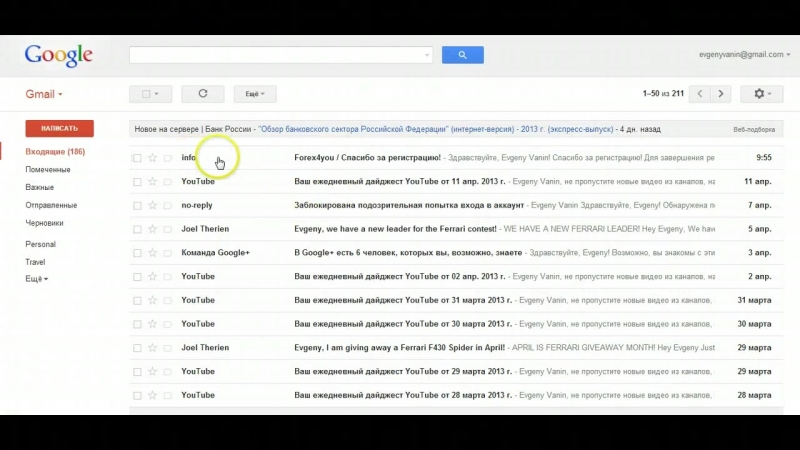Click the НАПИСАТЬ compose button
800x450 pixels.
click(x=60, y=129)
